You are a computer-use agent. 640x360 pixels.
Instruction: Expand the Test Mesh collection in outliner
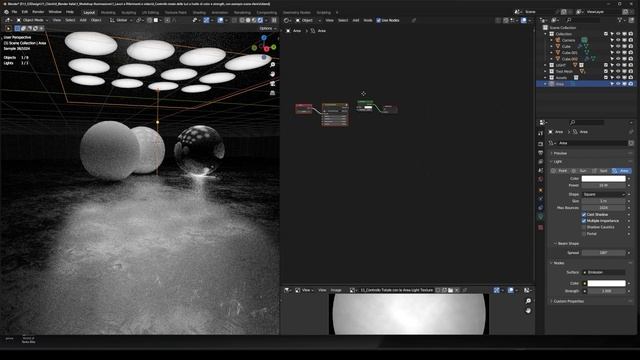[546, 71]
